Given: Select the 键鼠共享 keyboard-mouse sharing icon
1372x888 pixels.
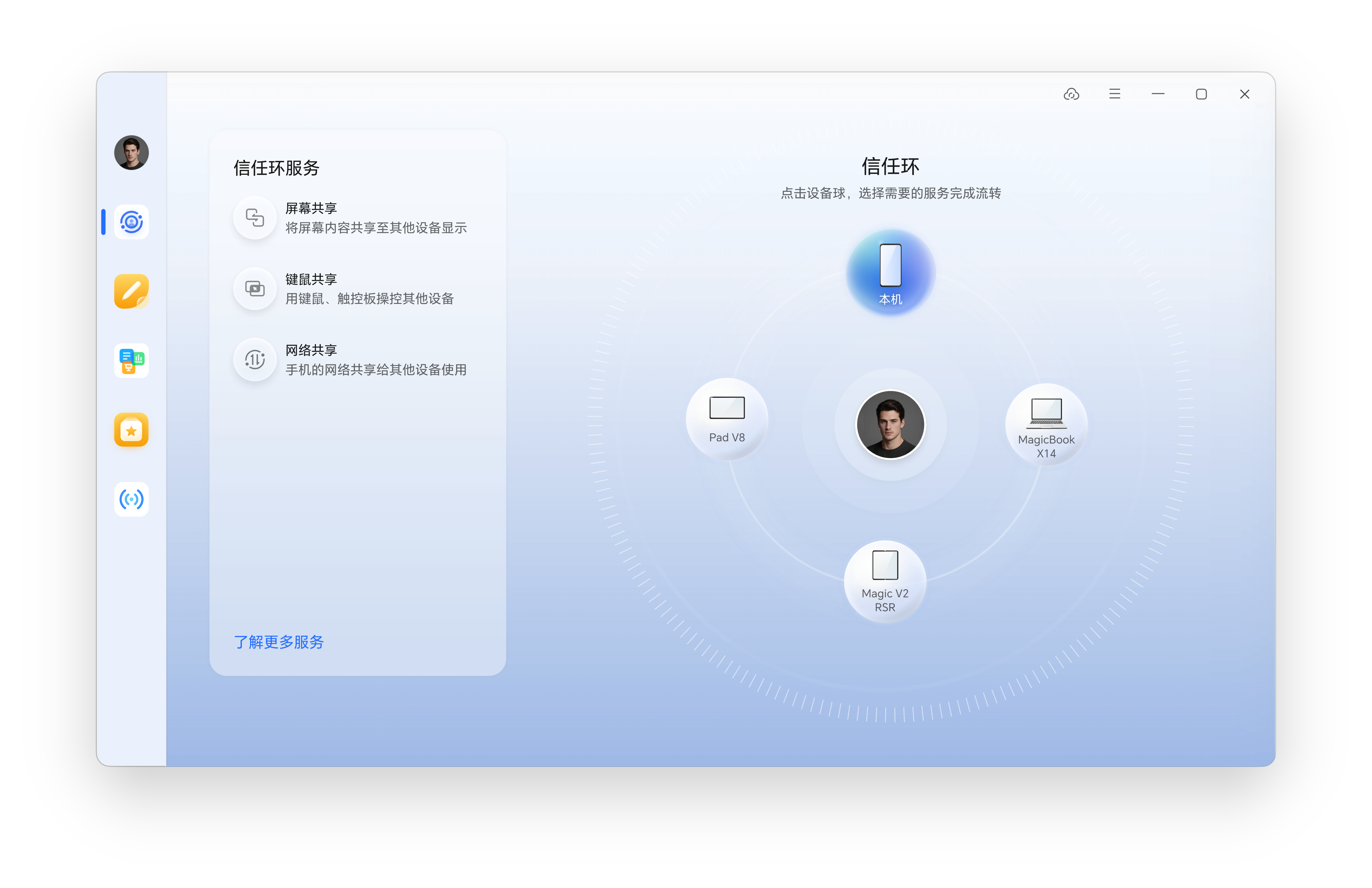Looking at the screenshot, I should click(x=255, y=289).
